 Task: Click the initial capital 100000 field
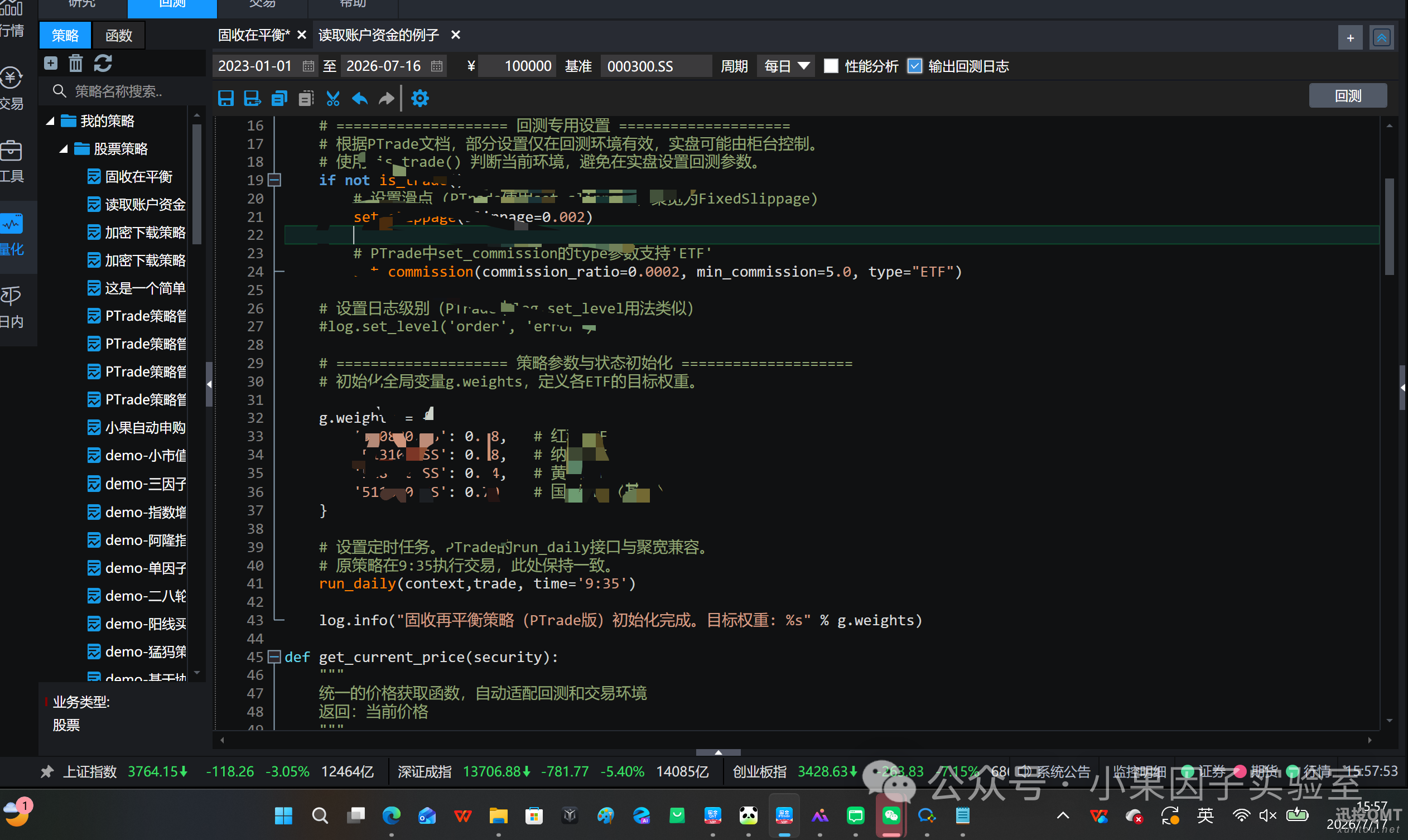pos(517,66)
